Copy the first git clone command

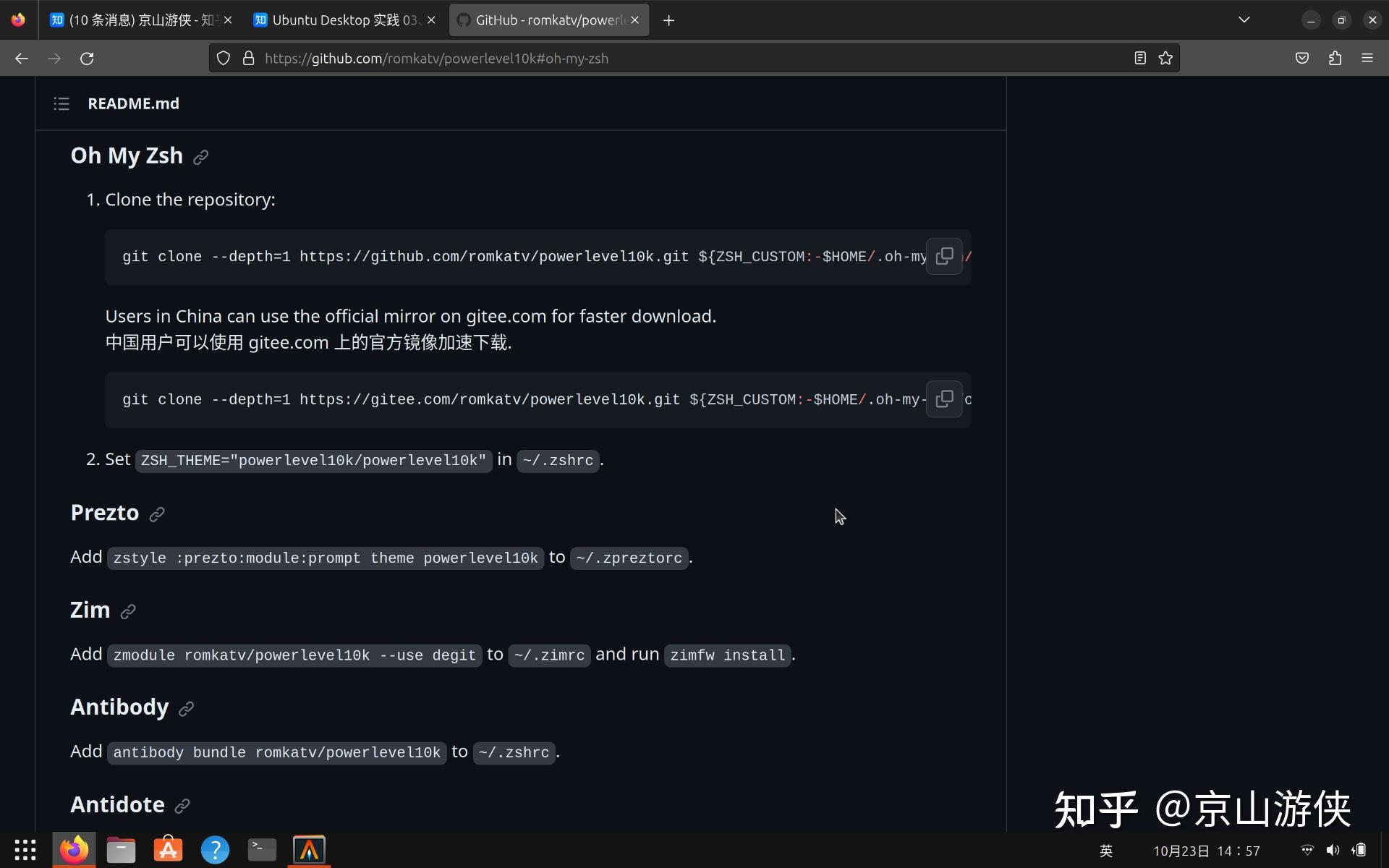[x=945, y=256]
